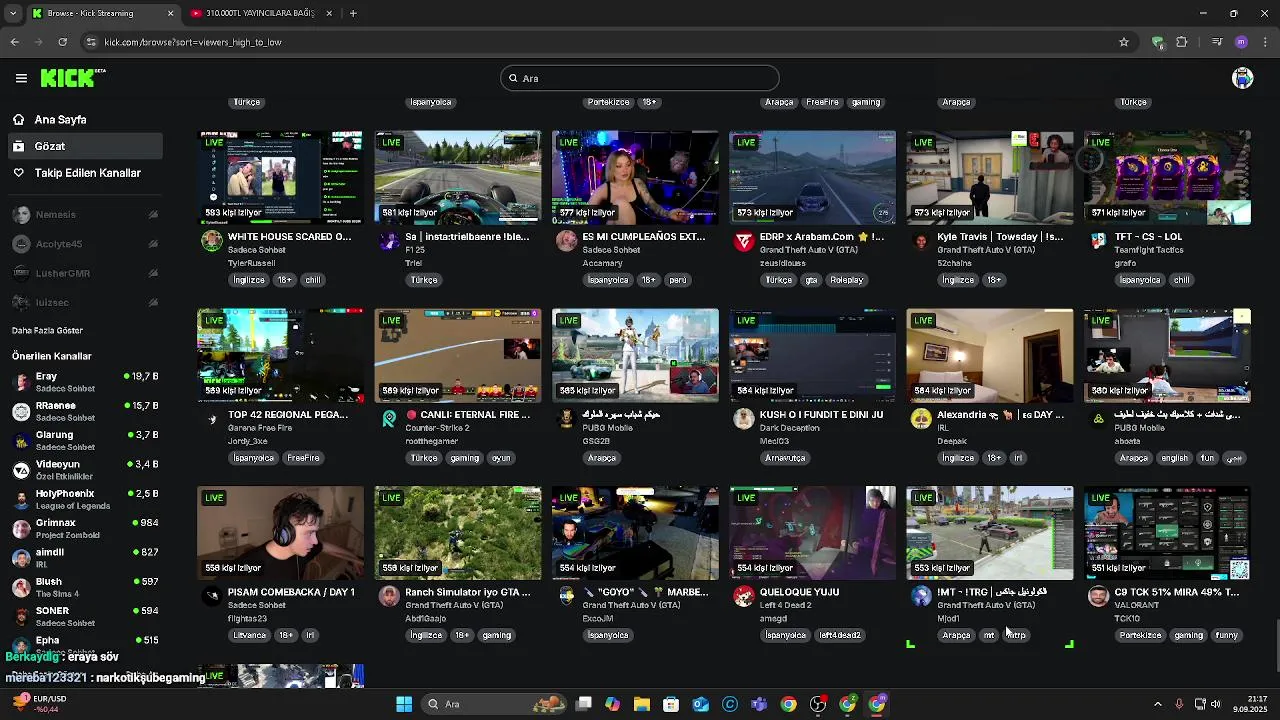Click TylerRussell streamer avatar
The width and height of the screenshot is (1280, 720).
coord(211,241)
